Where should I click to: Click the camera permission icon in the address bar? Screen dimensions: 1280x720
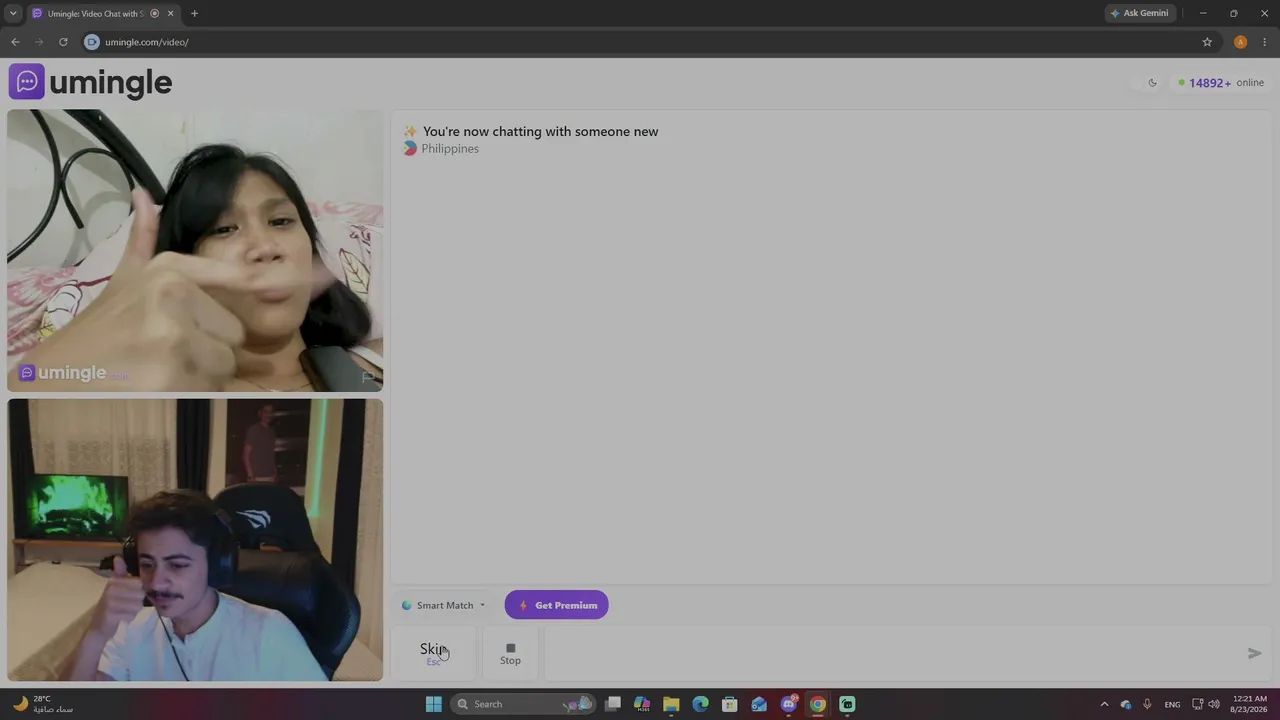(x=92, y=42)
